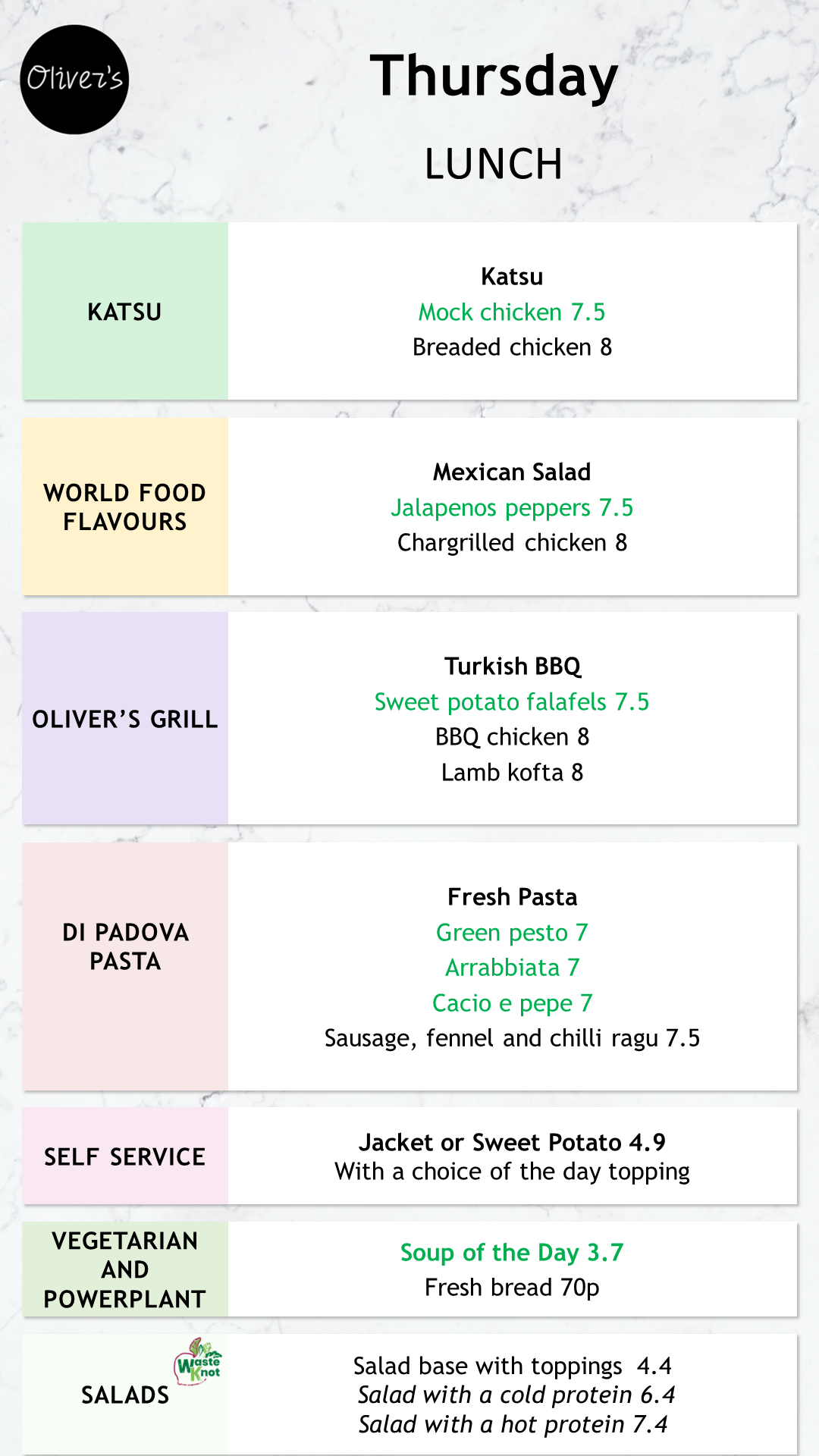This screenshot has width=819, height=1456.
Task: Select the DI PADOVA PASTA category tile
Action: [125, 966]
